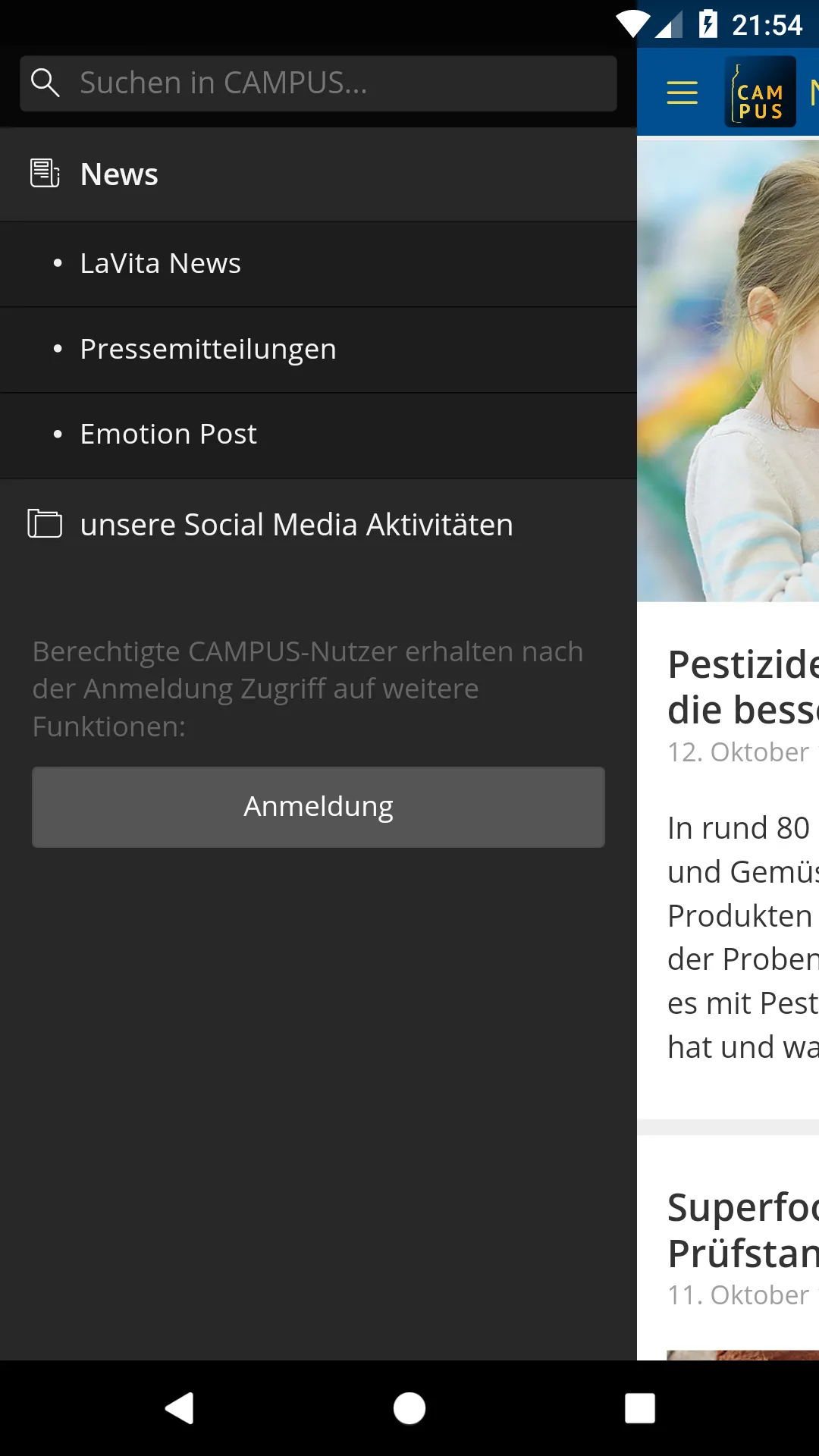Select LaVita News submenu item
Image resolution: width=819 pixels, height=1456 pixels.
[318, 264]
